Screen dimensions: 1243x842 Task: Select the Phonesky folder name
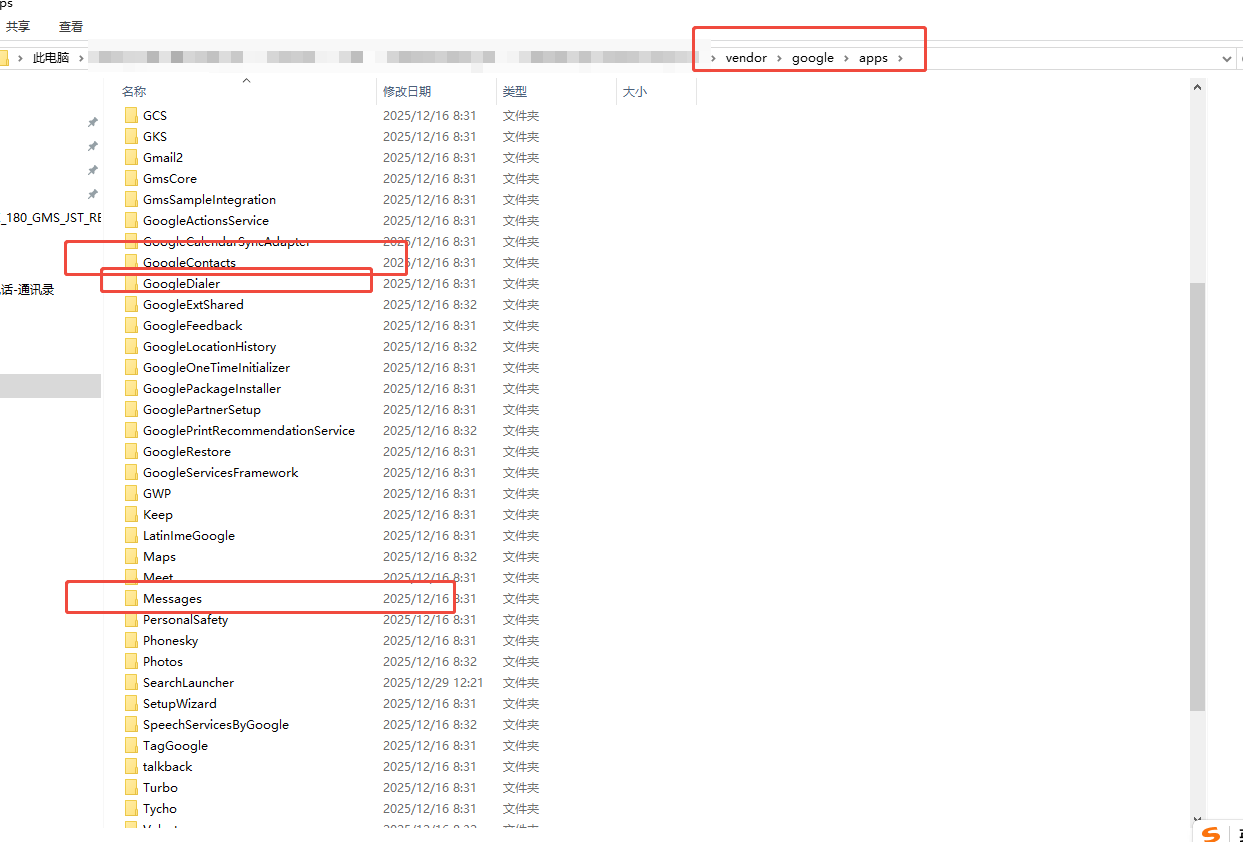171,640
